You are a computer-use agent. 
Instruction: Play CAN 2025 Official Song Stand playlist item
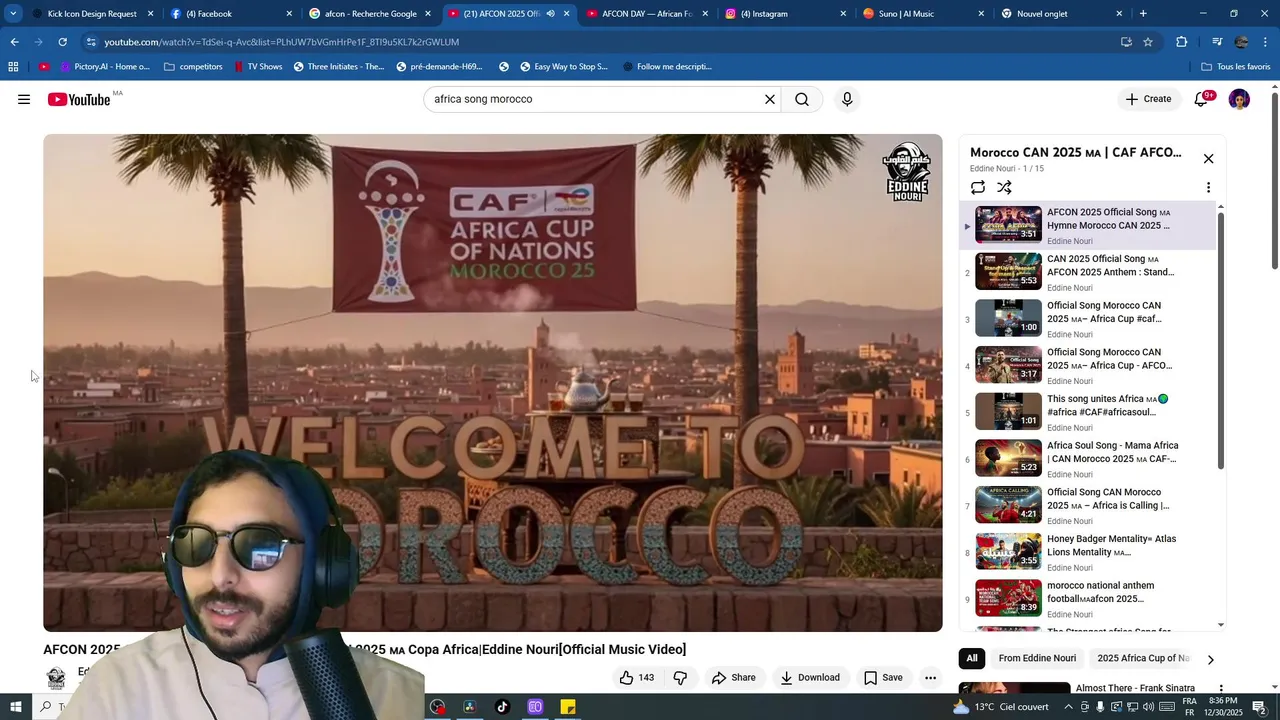(1088, 272)
